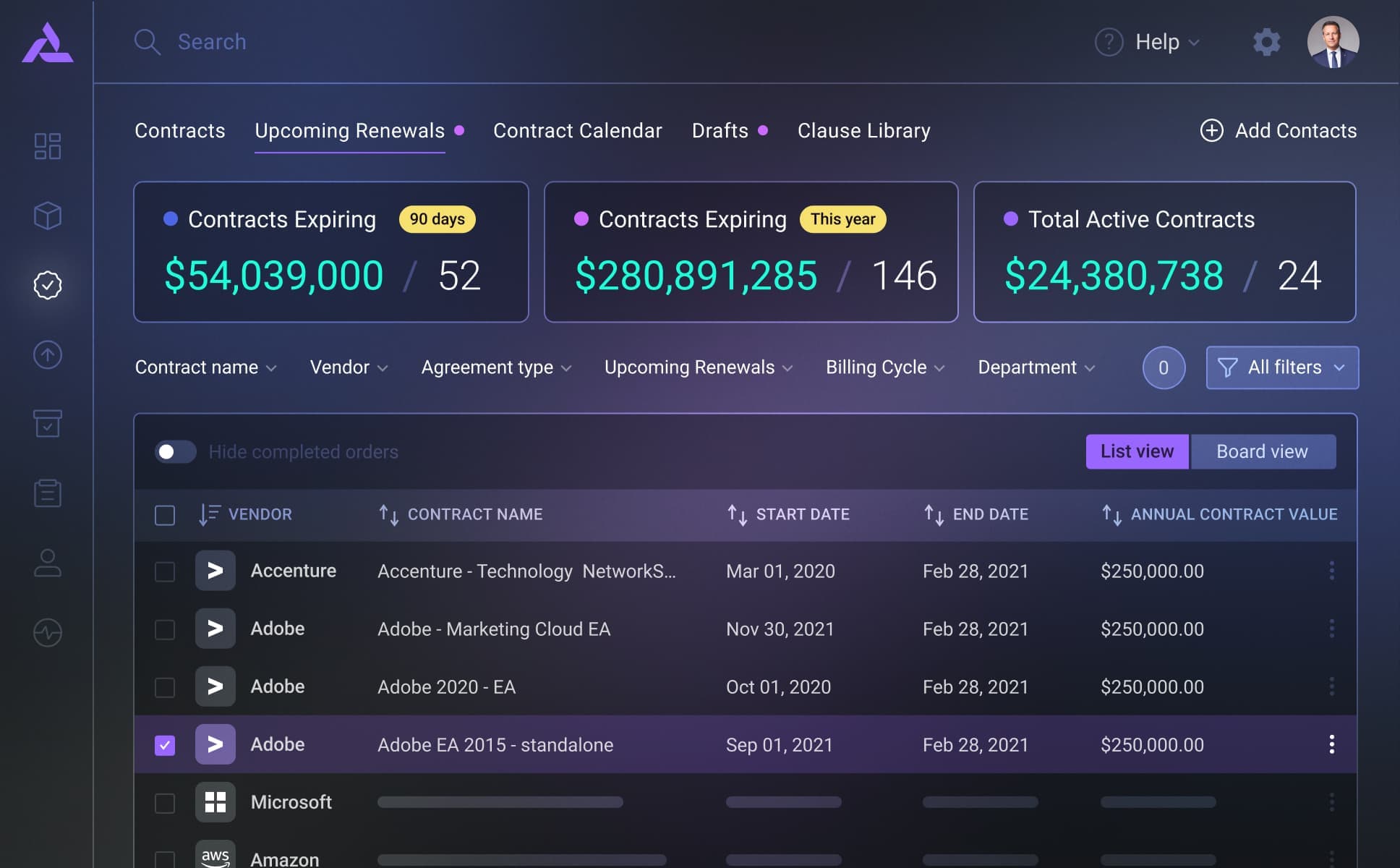Expand the Upcoming Renewals filter dropdown
The height and width of the screenshot is (868, 1400).
[x=699, y=367]
